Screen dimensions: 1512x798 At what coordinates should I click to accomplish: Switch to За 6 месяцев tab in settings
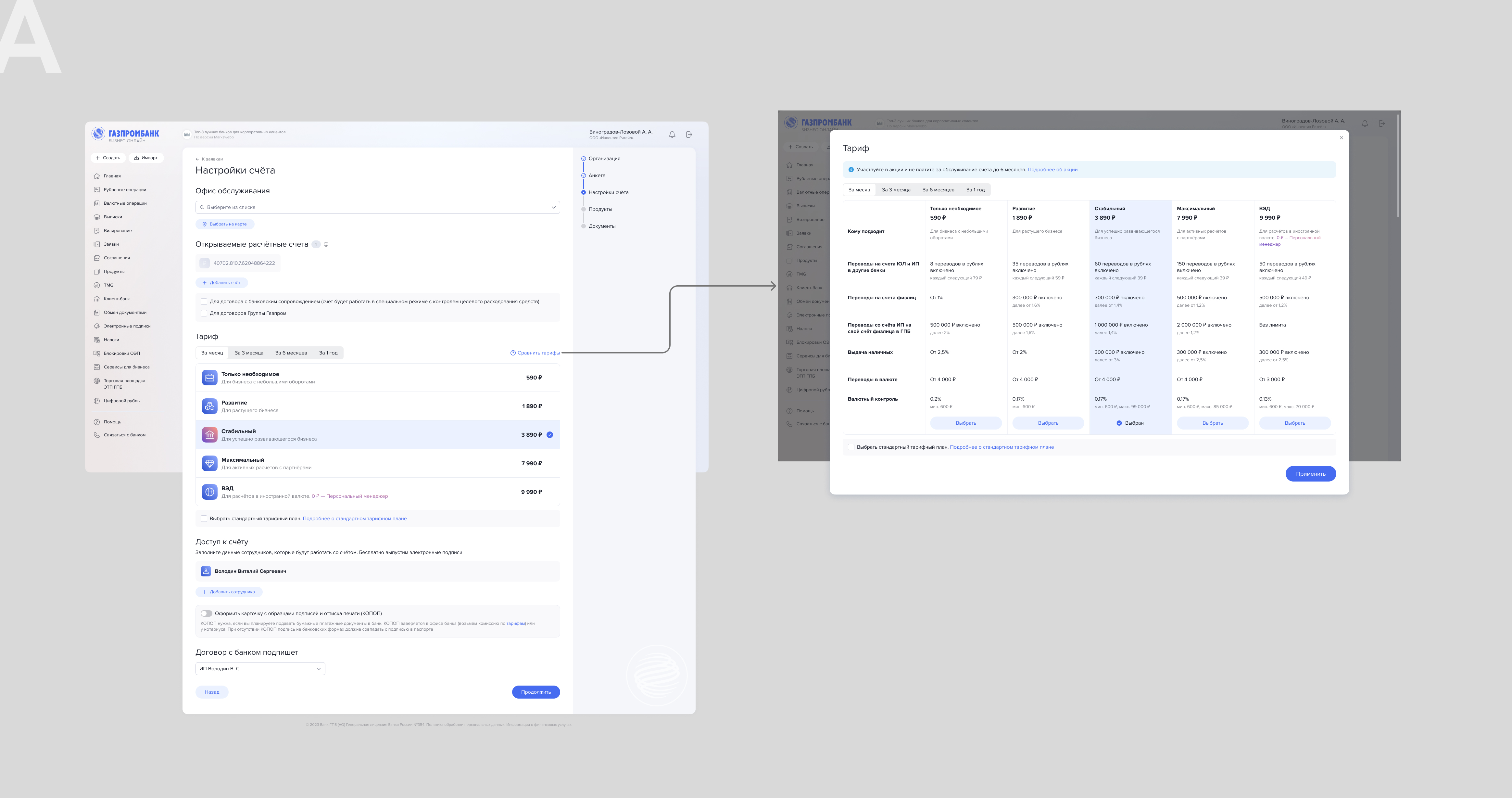pos(291,353)
